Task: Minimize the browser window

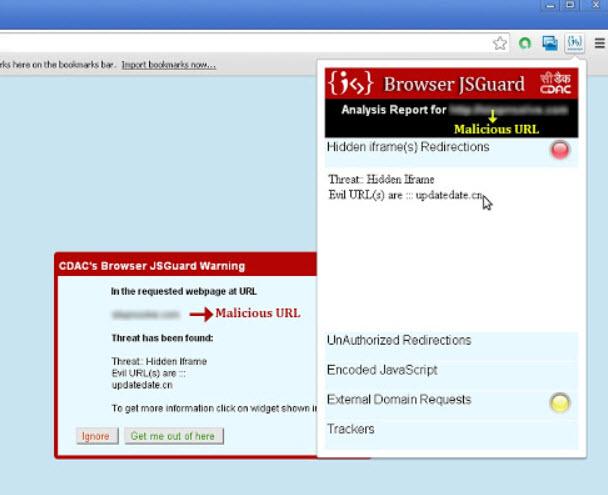Action: pos(550,5)
